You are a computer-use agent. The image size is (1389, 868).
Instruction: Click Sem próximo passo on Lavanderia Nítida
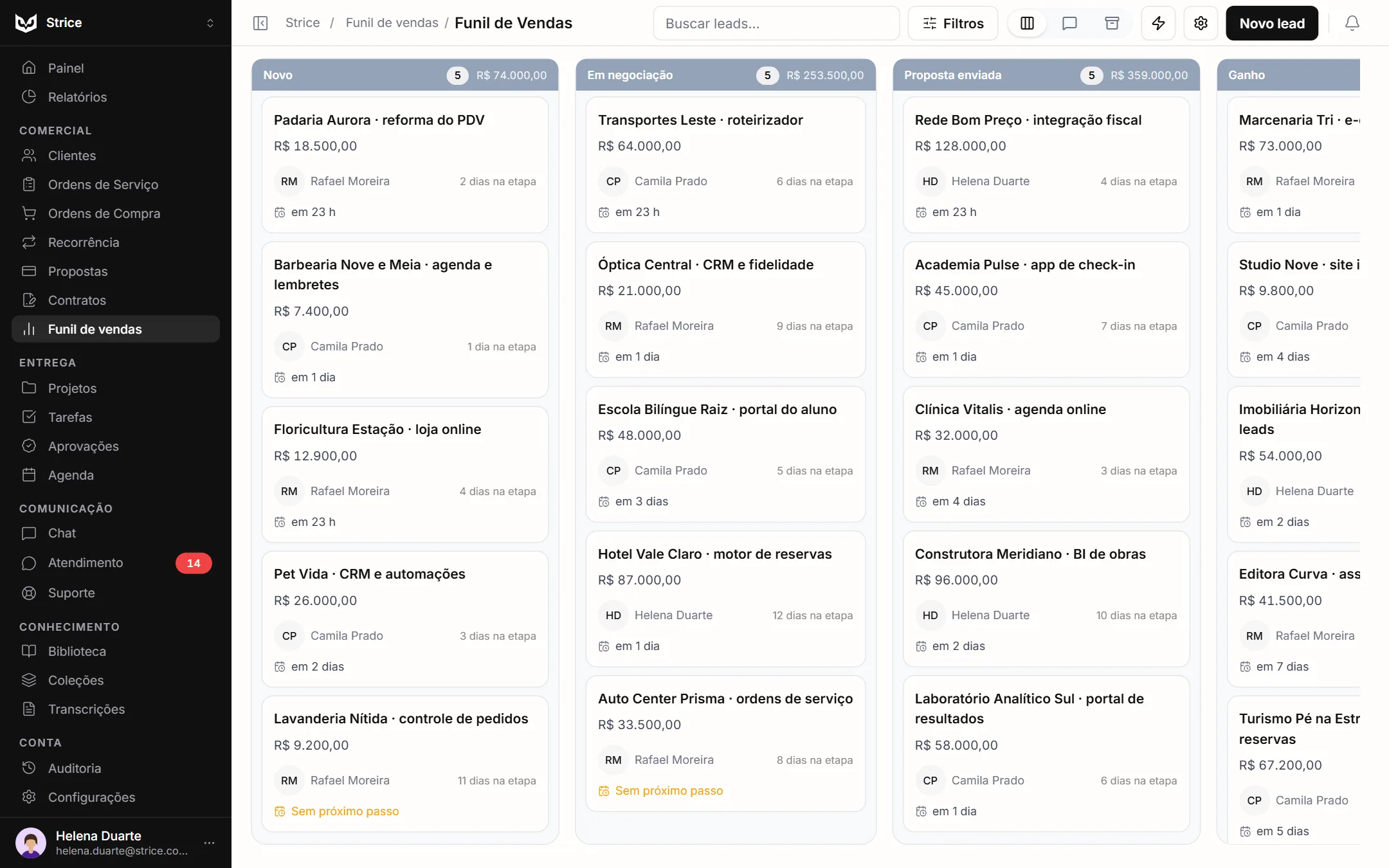click(344, 811)
